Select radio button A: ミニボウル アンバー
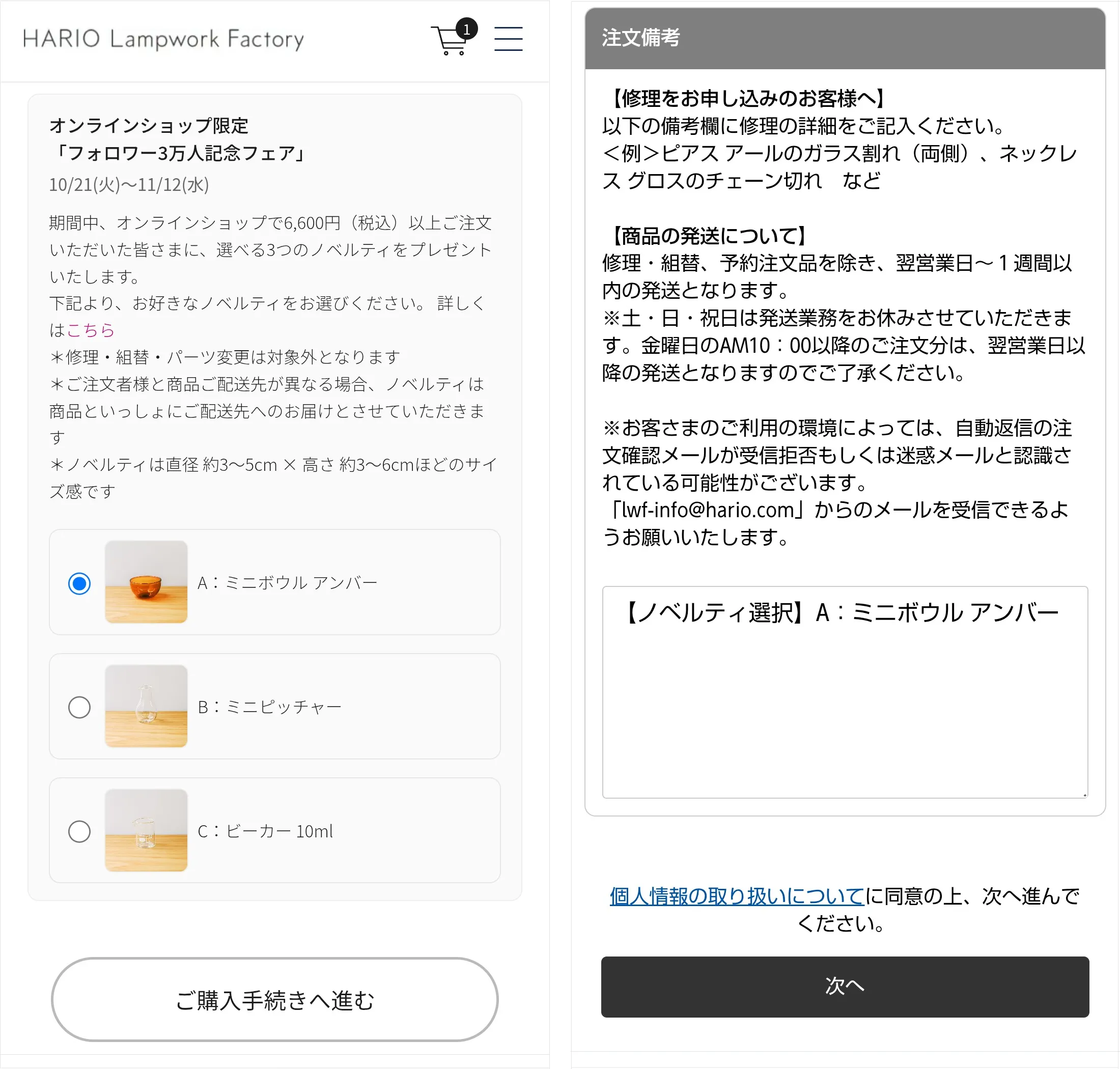This screenshot has width=1120, height=1069. [x=80, y=582]
